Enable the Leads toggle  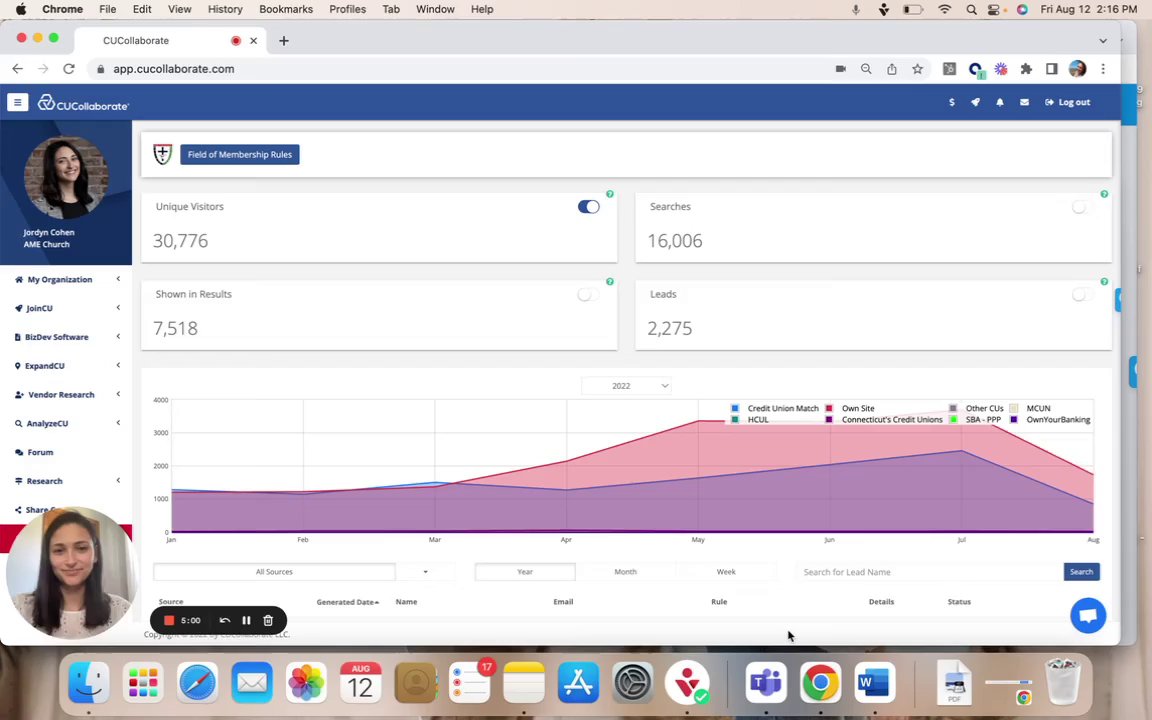1081,294
